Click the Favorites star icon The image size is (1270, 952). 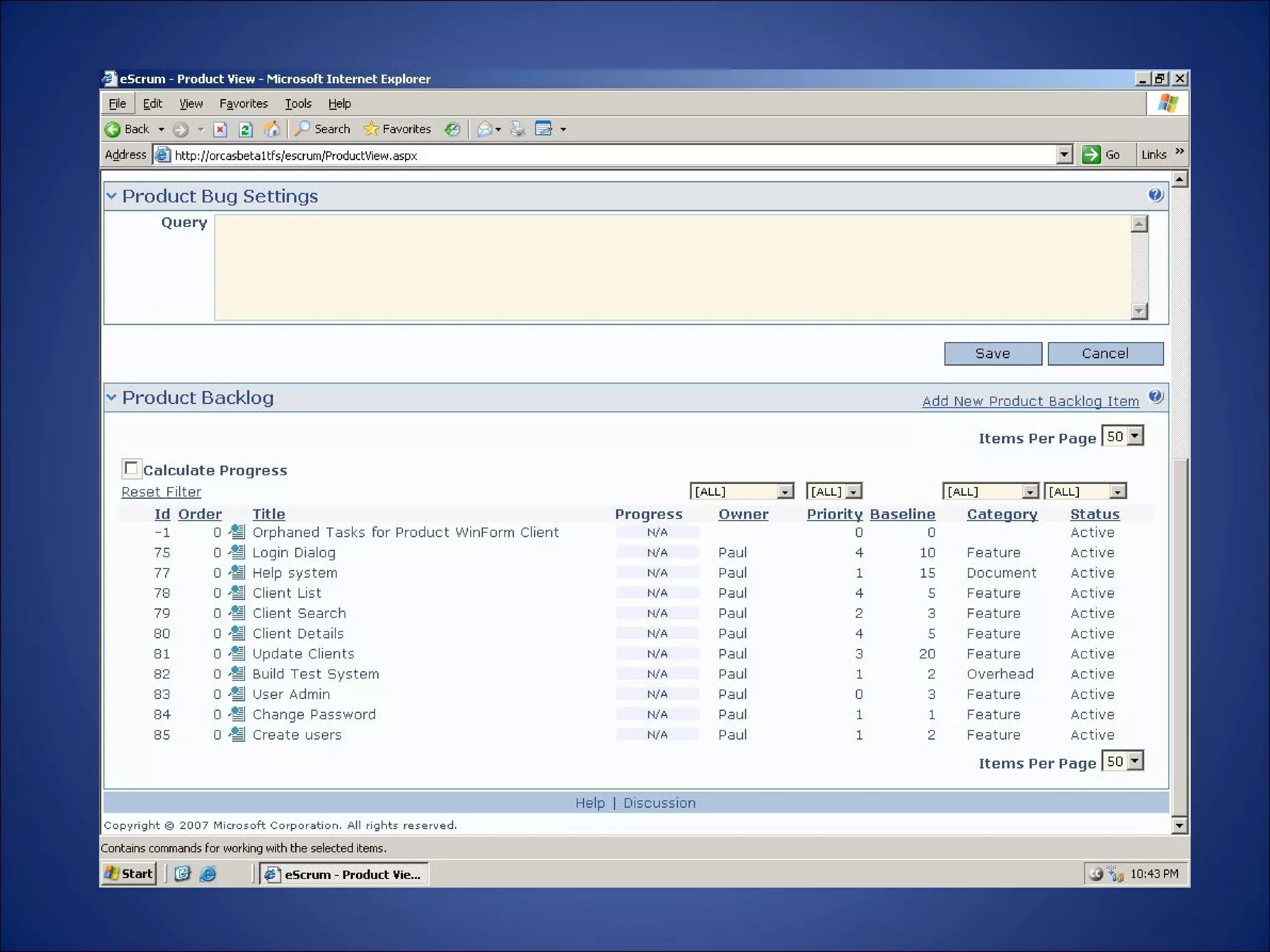click(x=371, y=129)
